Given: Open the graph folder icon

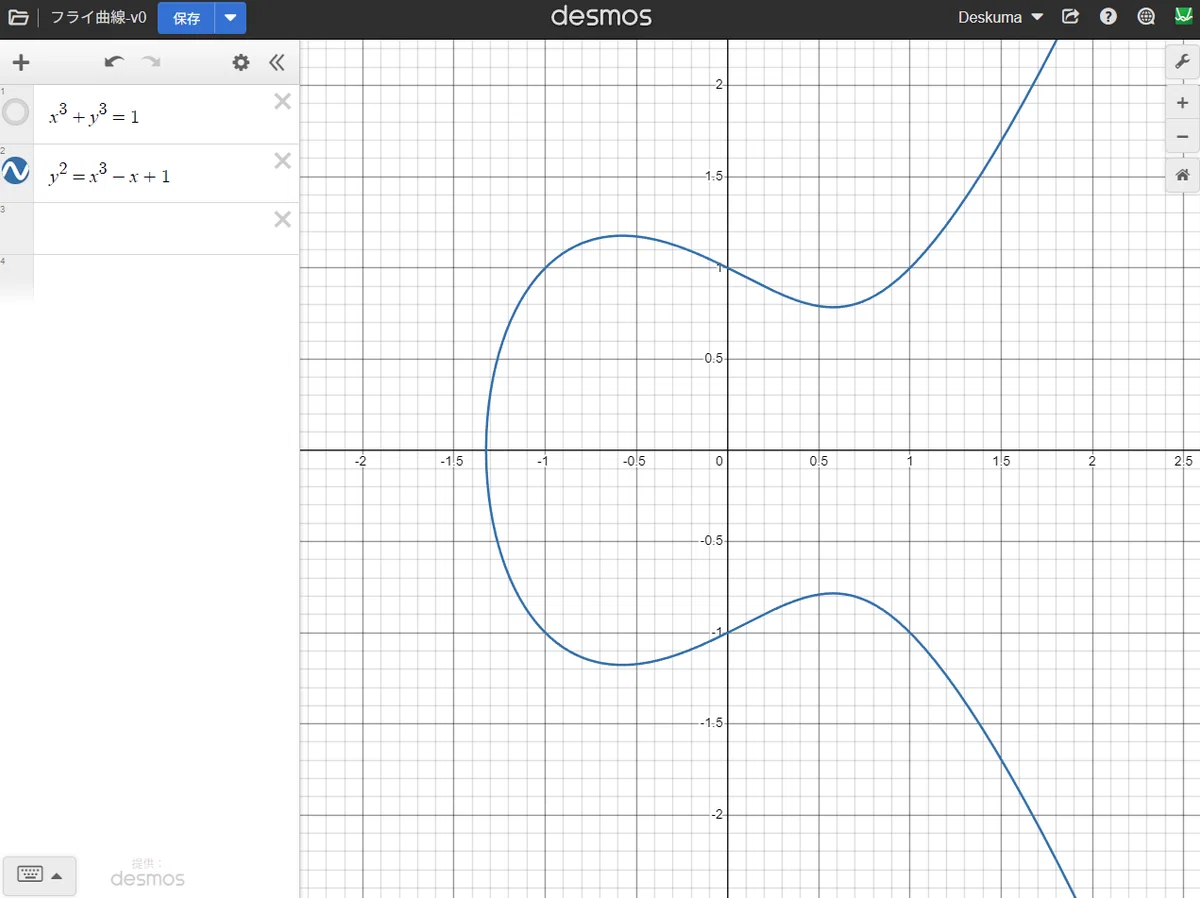Looking at the screenshot, I should point(18,17).
